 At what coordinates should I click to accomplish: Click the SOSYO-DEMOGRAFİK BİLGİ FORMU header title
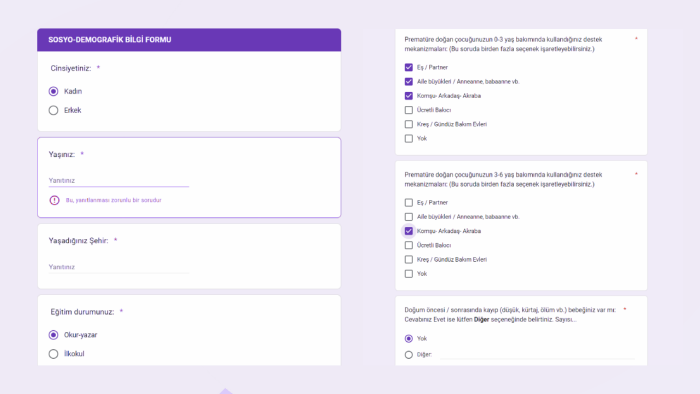point(110,40)
